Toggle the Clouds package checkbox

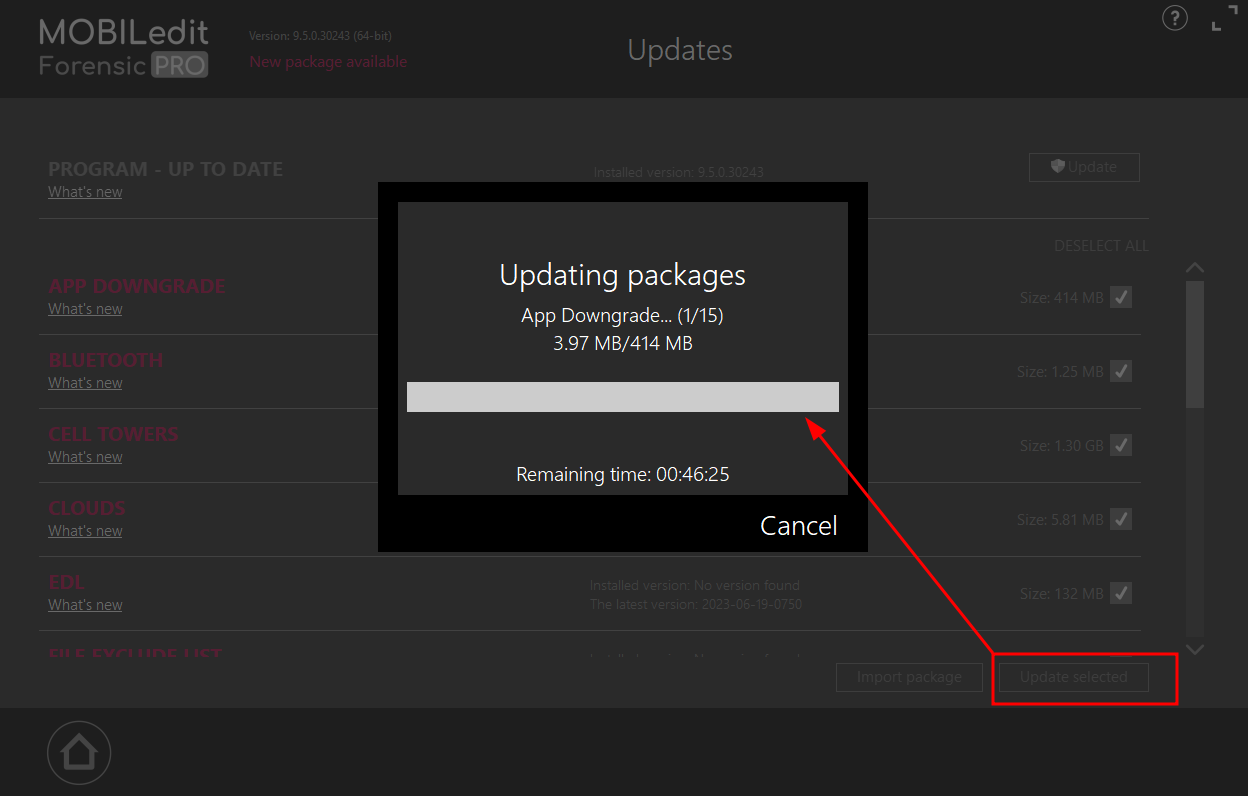tap(1121, 519)
